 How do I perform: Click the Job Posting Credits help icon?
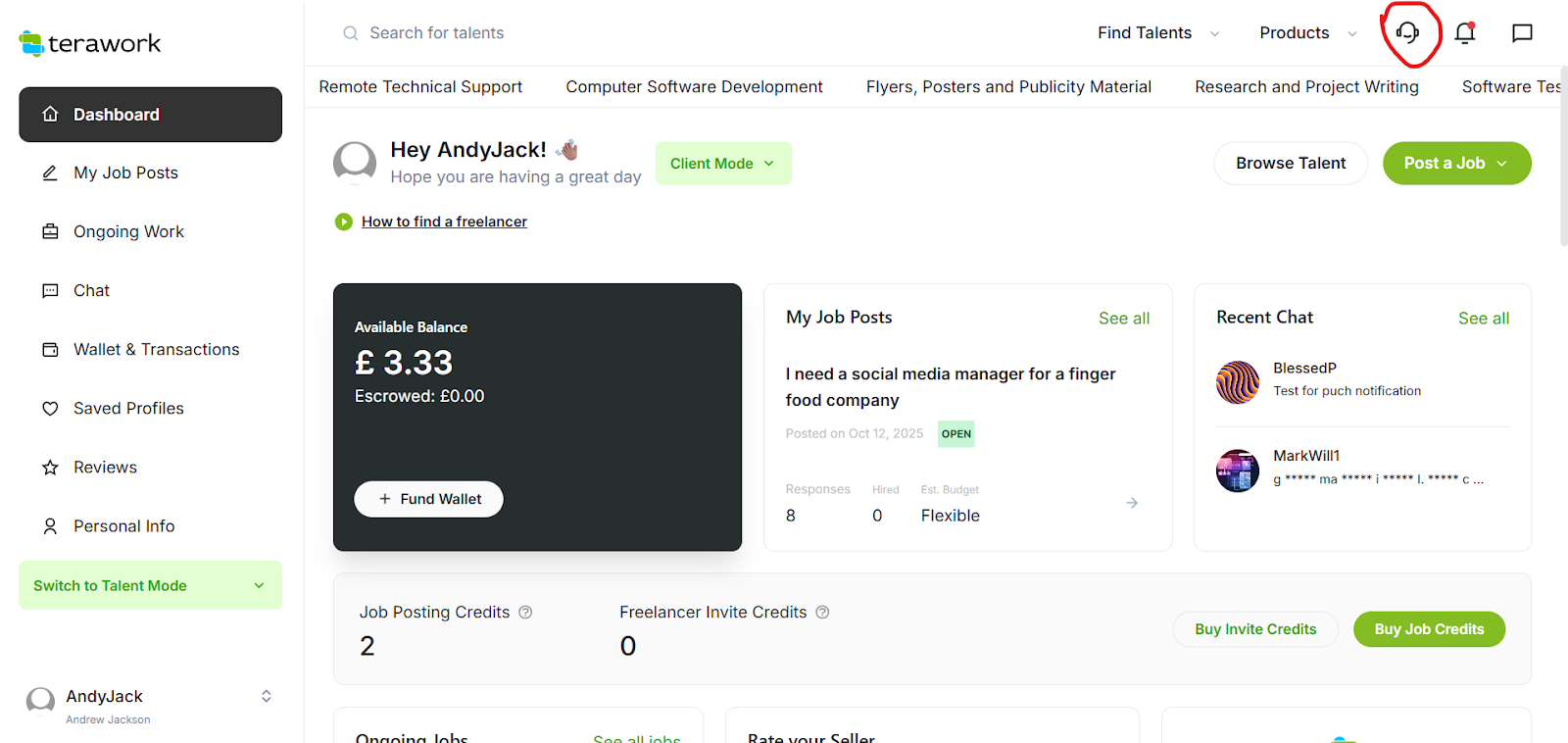pos(525,613)
